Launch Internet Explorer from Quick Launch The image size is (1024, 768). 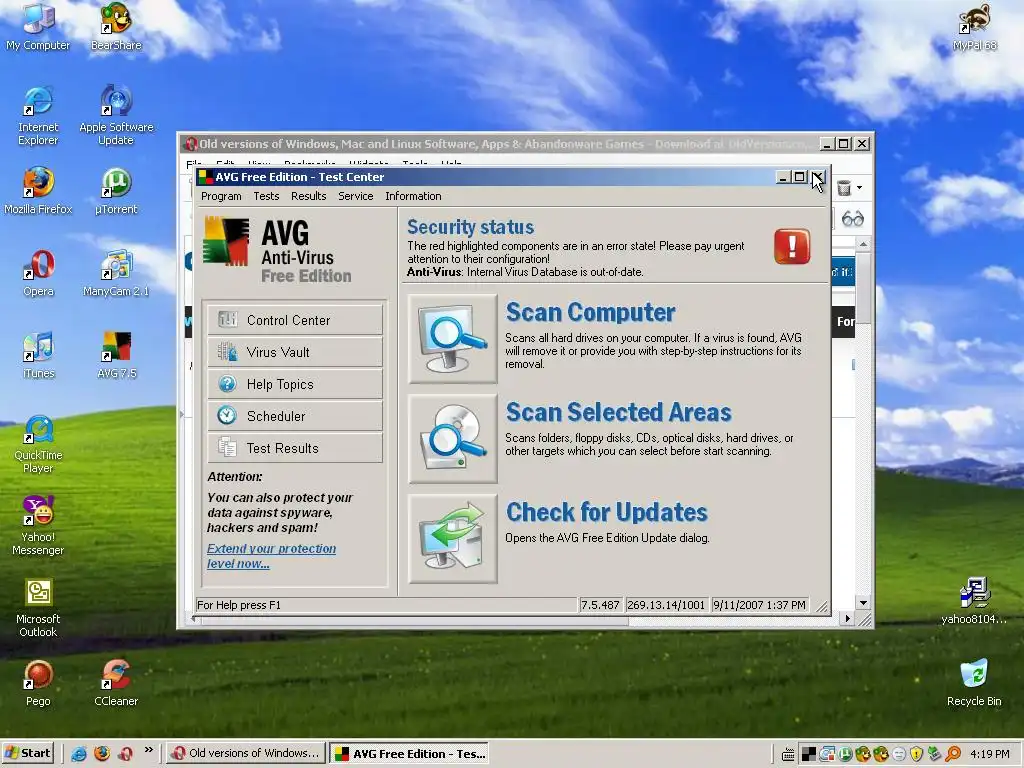[x=79, y=754]
